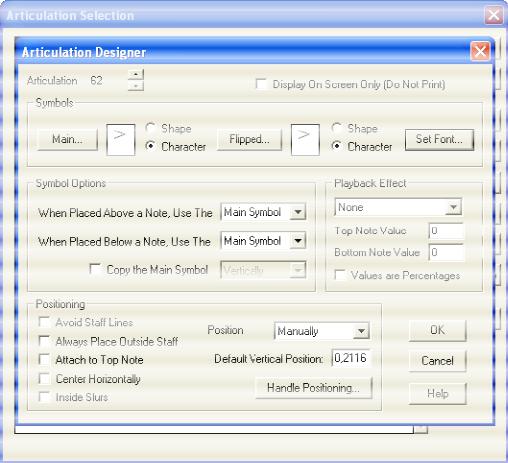Enable Display On Screen Only checkbox
This screenshot has width=508, height=463.
[261, 84]
